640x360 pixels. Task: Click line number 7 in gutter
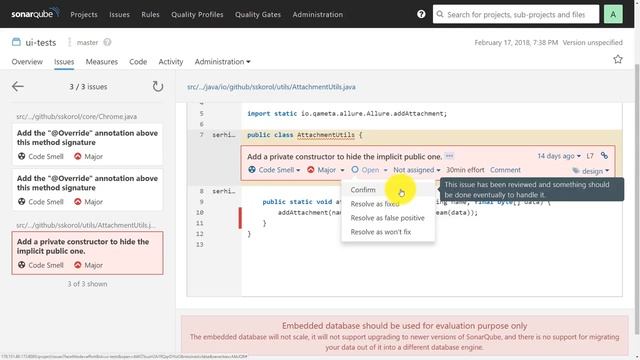pos(201,135)
